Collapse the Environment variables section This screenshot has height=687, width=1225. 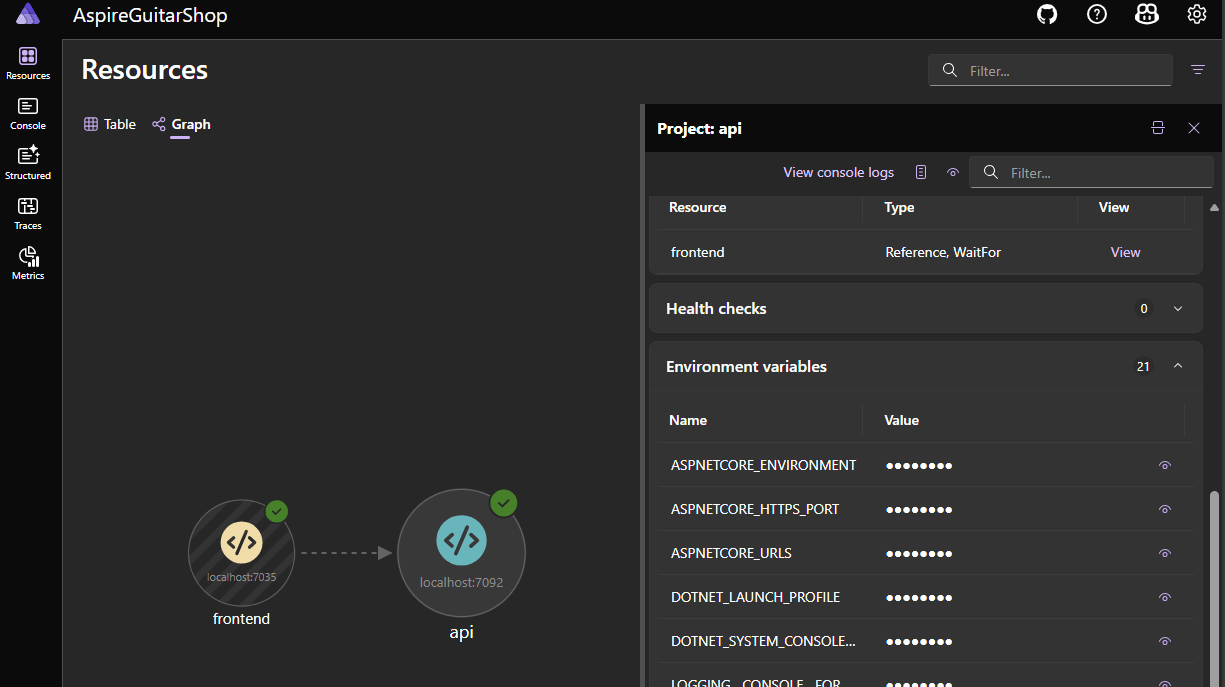coord(1178,367)
